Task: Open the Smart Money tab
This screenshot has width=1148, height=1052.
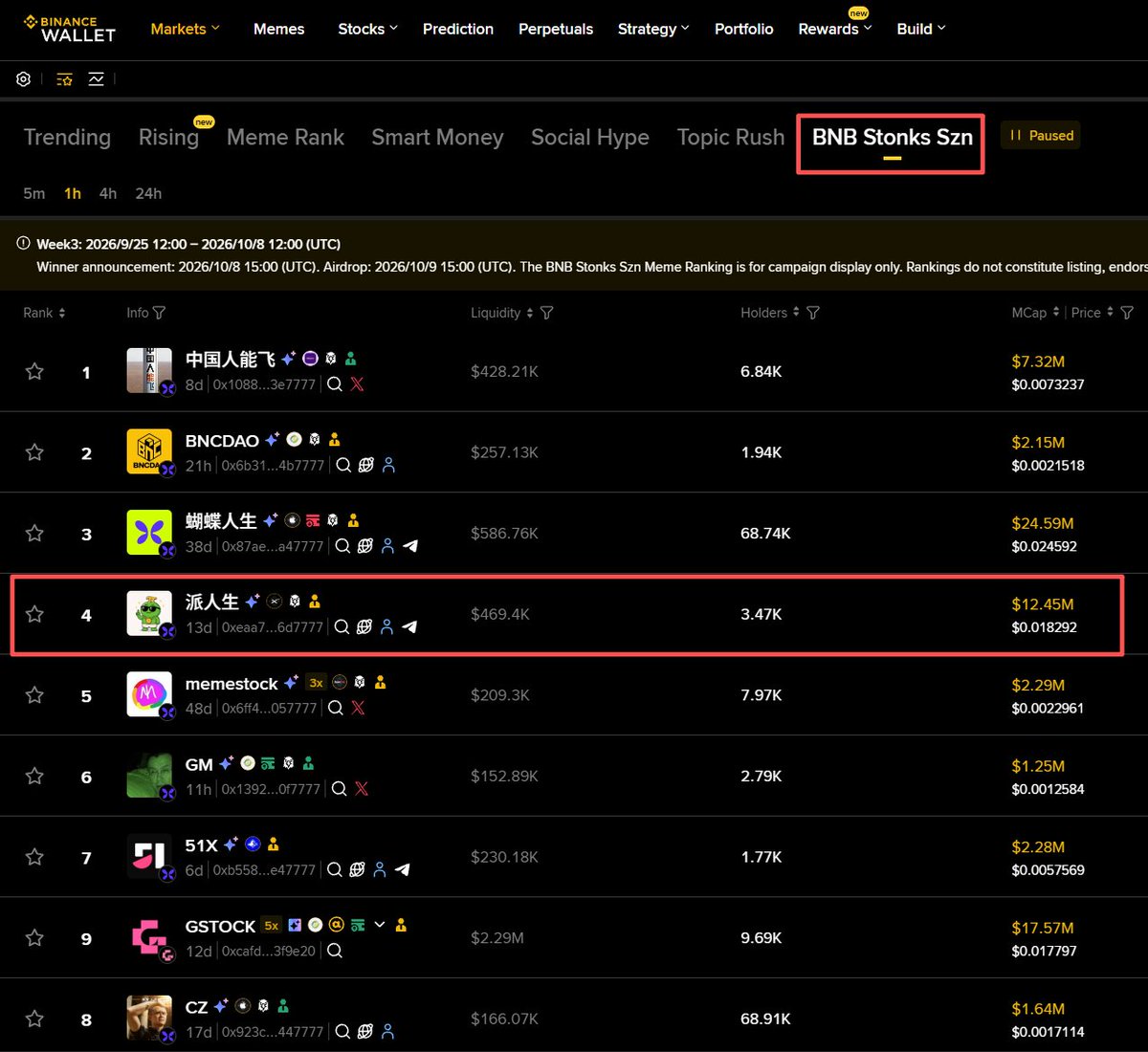Action: pos(437,138)
